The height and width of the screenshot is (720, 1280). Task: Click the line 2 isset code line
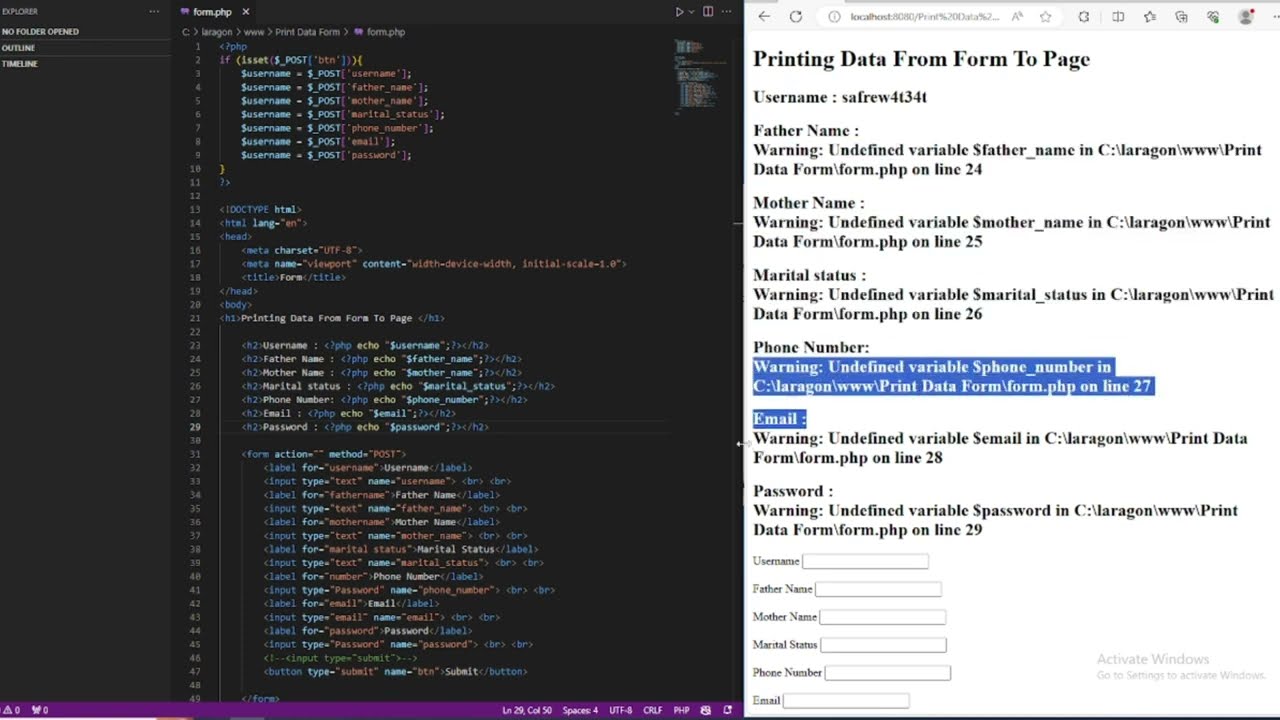[x=291, y=60]
